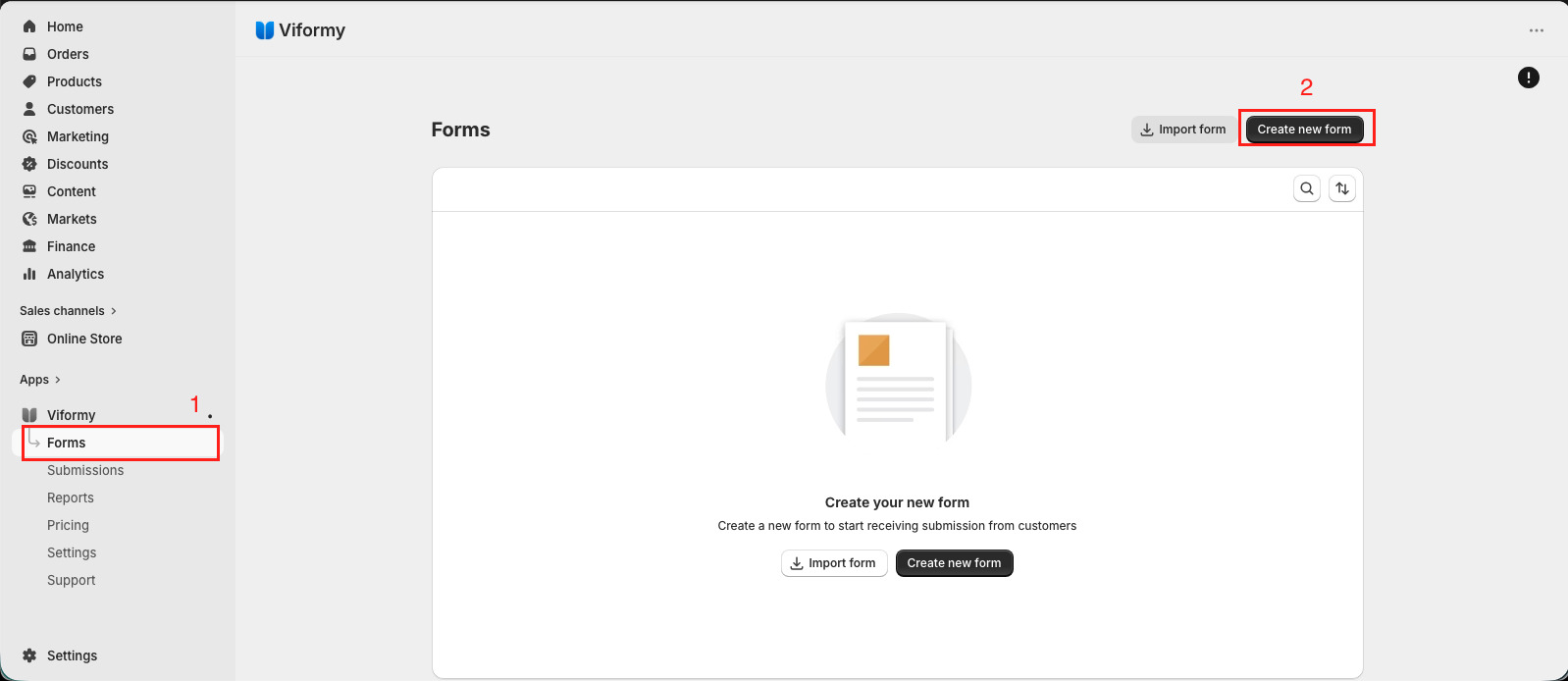Expand the Sales channels chevron
Viewport: 1568px width, 681px height.
[114, 311]
